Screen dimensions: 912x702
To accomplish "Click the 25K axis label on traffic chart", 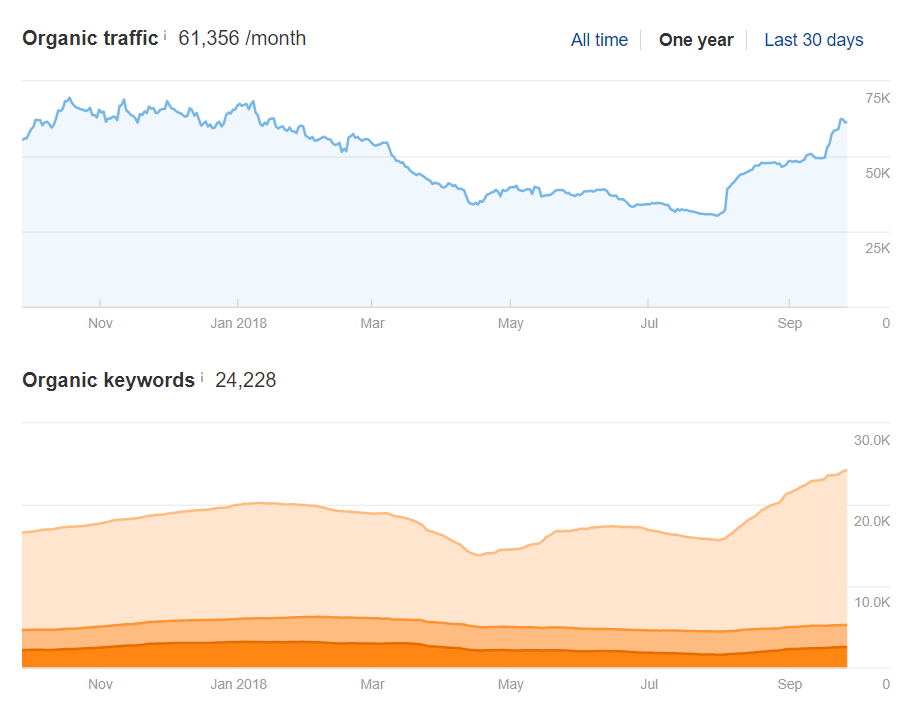I will 877,248.
